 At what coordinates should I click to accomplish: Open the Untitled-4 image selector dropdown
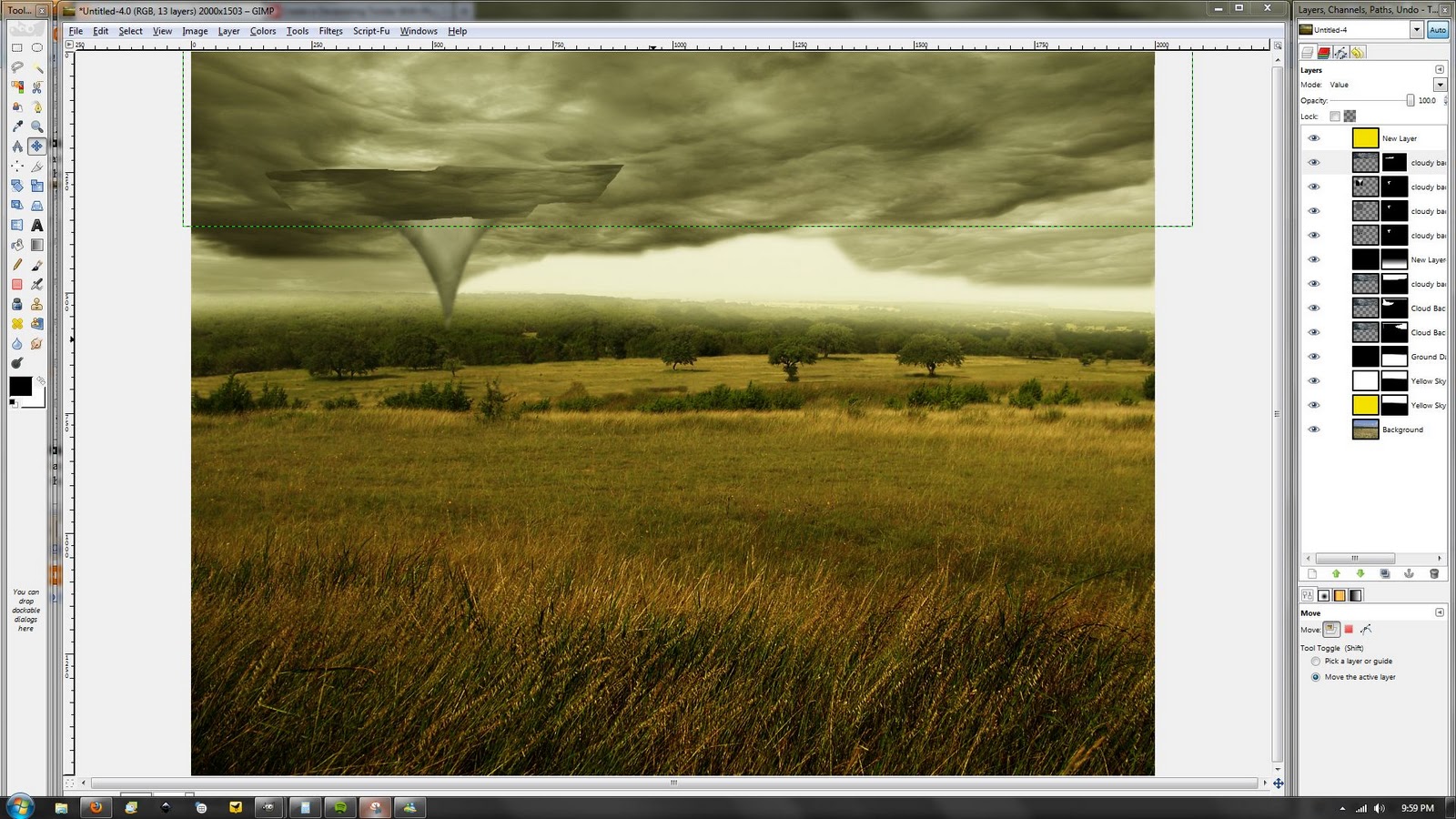1417,29
